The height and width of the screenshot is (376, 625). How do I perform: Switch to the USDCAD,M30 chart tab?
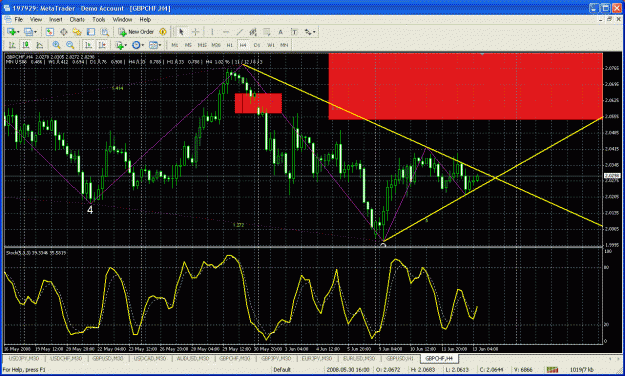click(150, 358)
